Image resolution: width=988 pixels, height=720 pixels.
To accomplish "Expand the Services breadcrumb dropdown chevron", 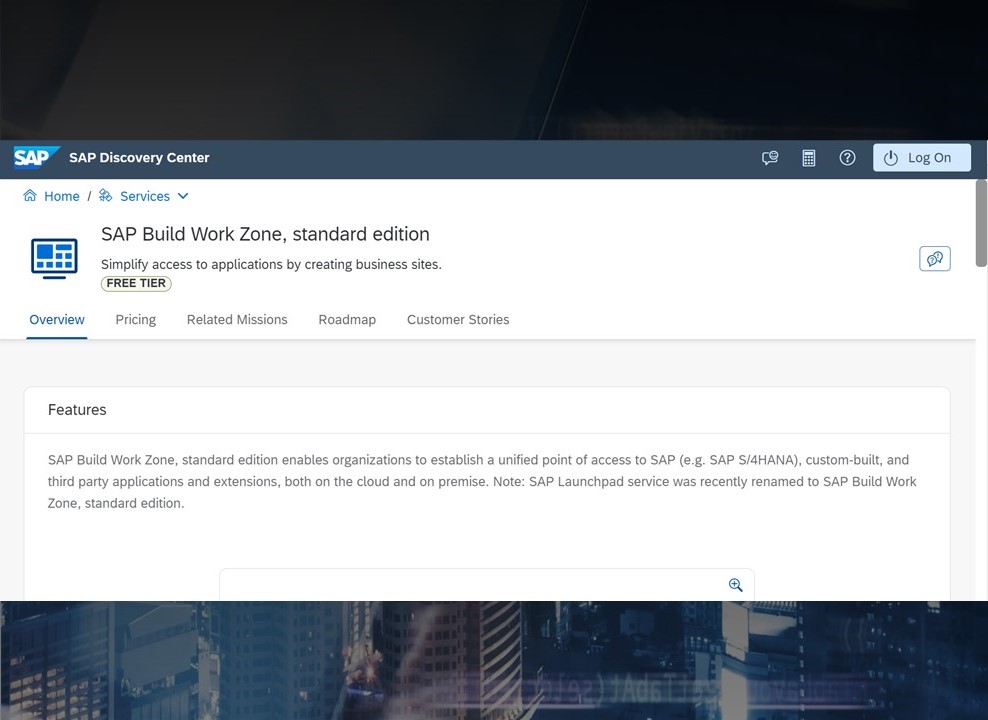I will pyautogui.click(x=183, y=196).
